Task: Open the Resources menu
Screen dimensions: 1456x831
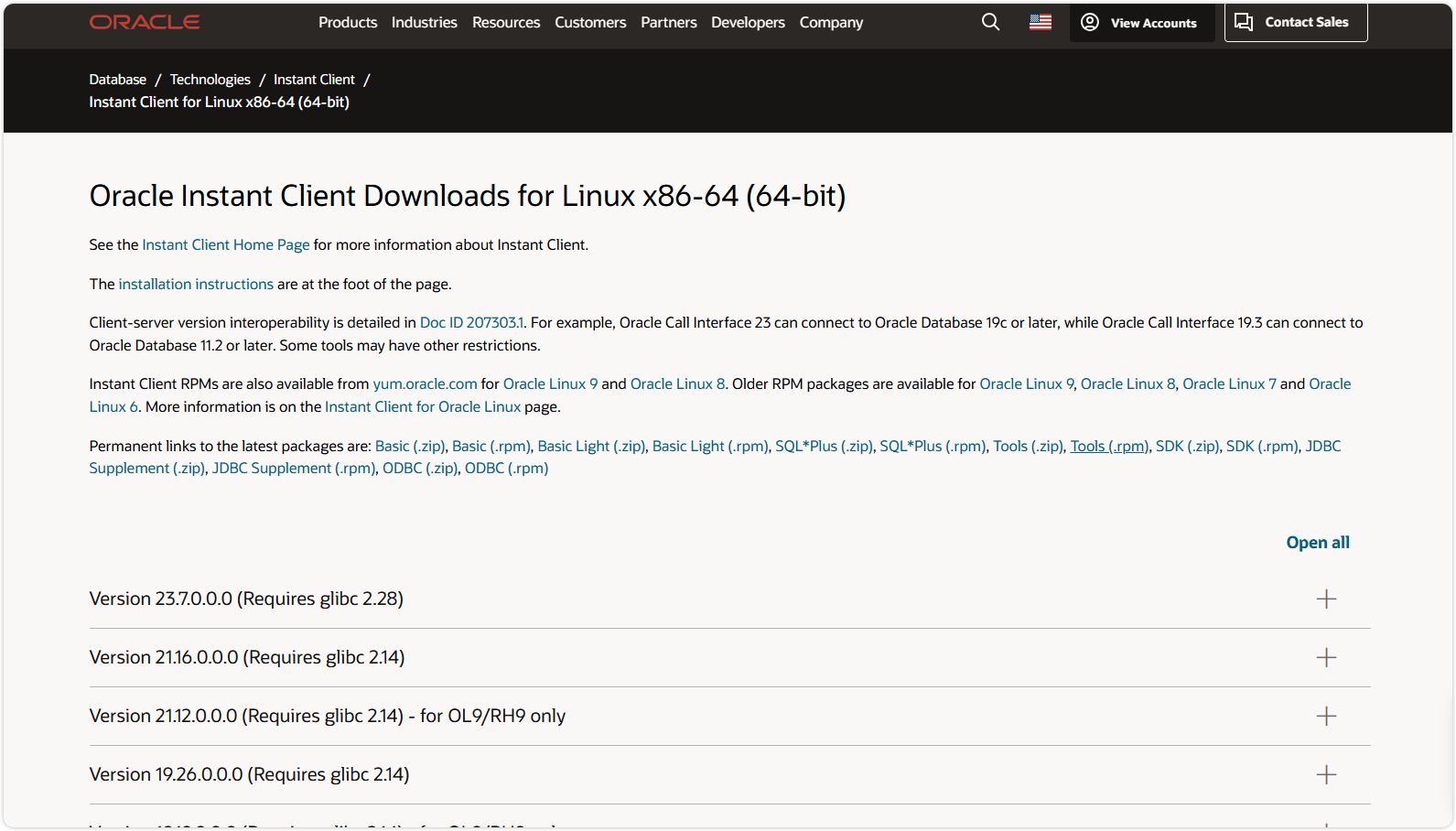Action: click(x=506, y=22)
